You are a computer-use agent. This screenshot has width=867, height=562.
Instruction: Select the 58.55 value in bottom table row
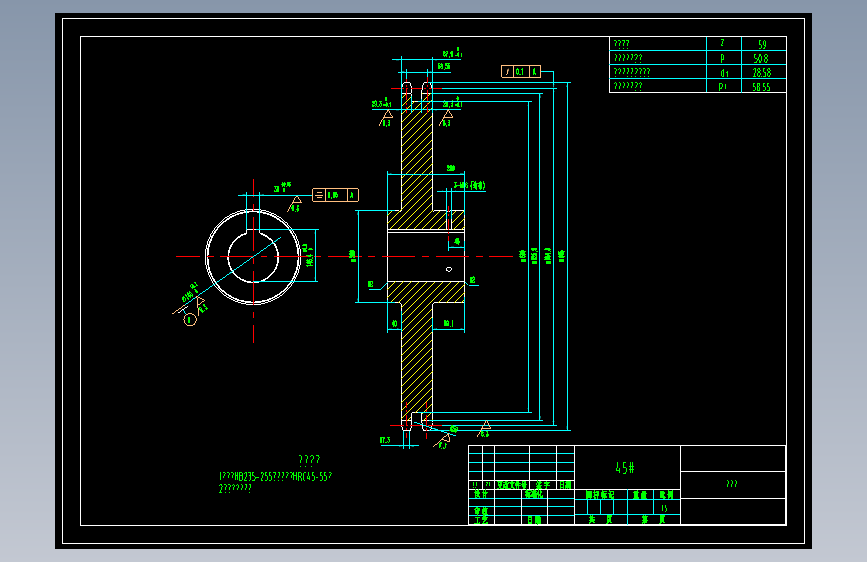762,86
